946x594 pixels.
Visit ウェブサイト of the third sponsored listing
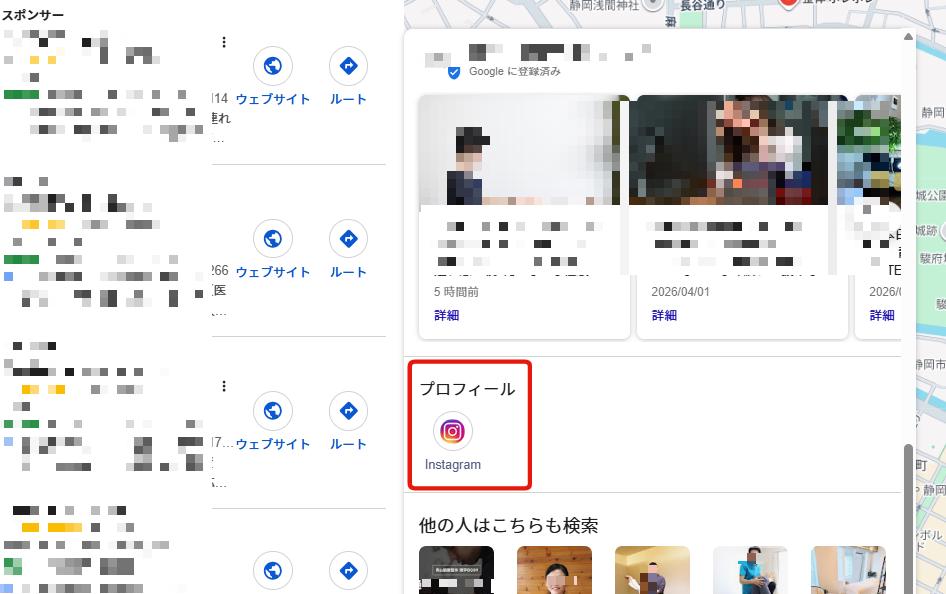click(272, 411)
